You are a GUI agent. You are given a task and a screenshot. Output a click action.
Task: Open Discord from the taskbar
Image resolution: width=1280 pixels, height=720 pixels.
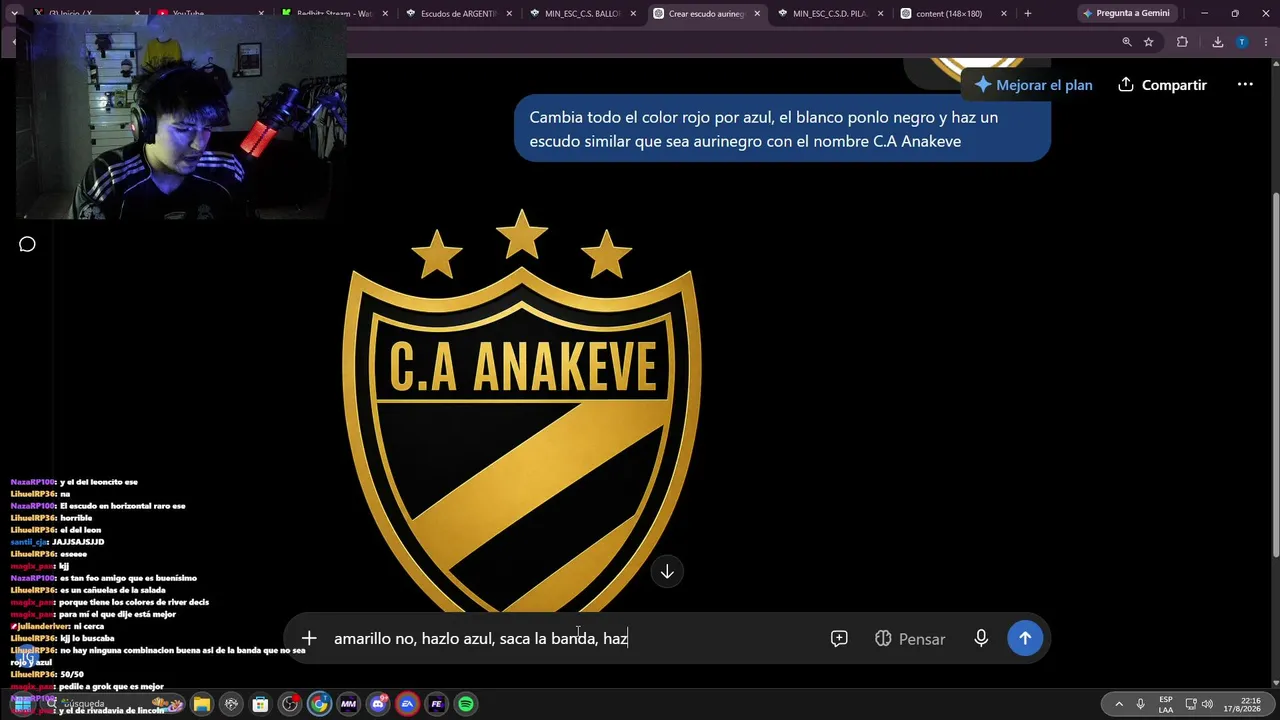378,704
